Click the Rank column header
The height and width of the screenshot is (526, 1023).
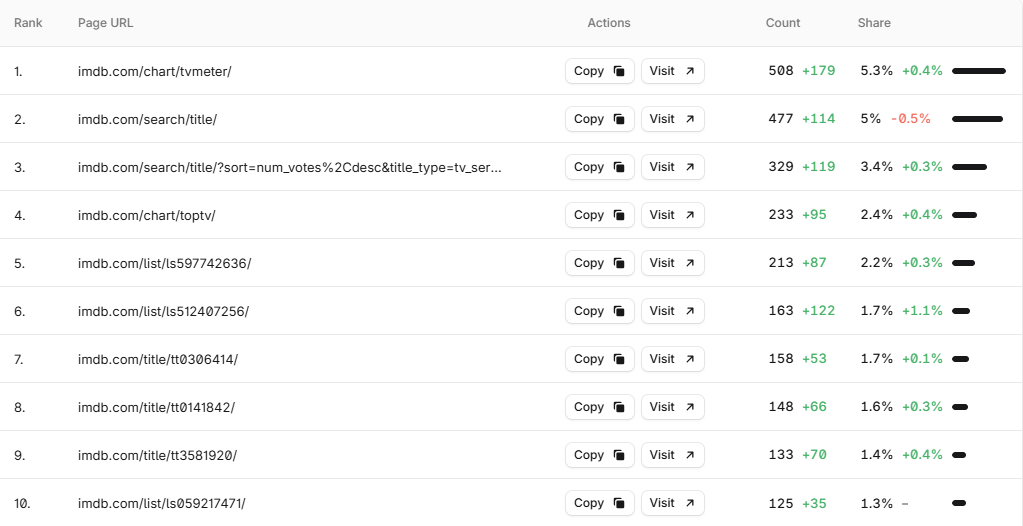click(x=28, y=23)
